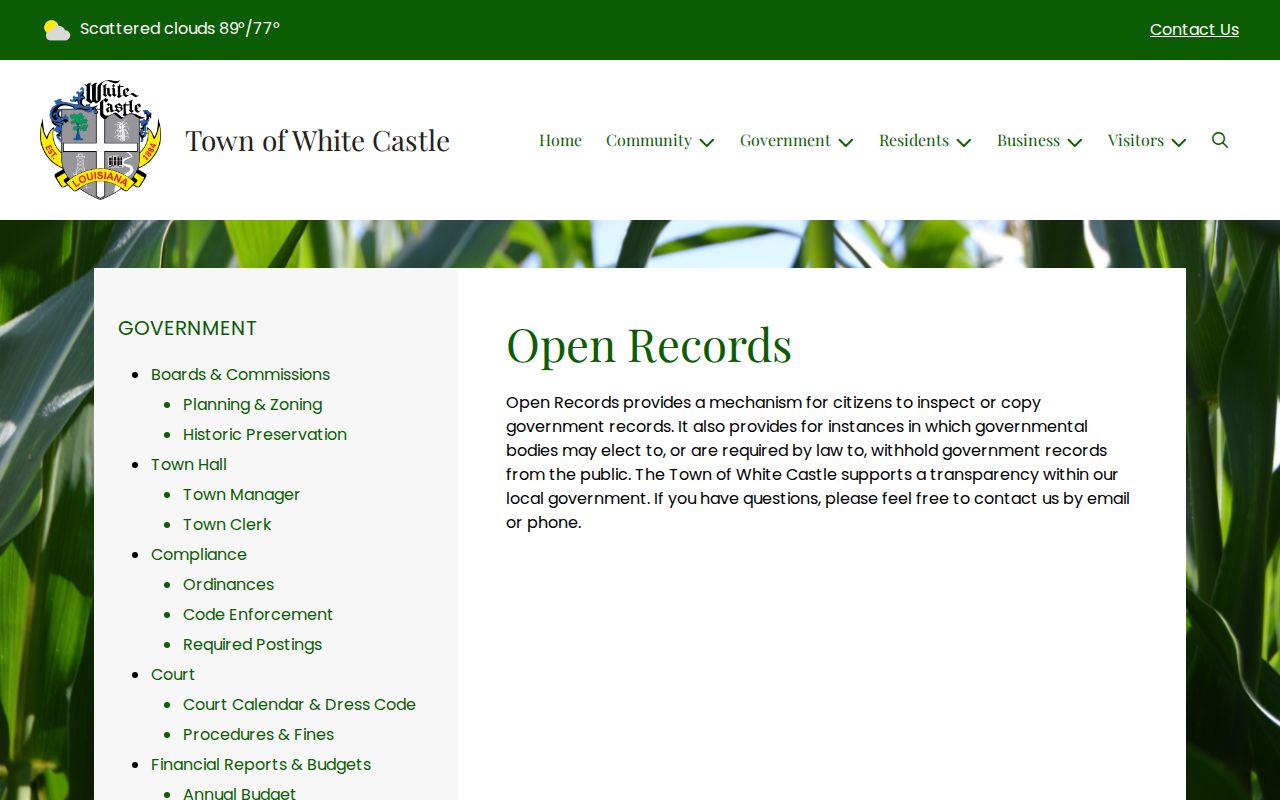
Task: Open the Community menu
Action: (x=649, y=140)
